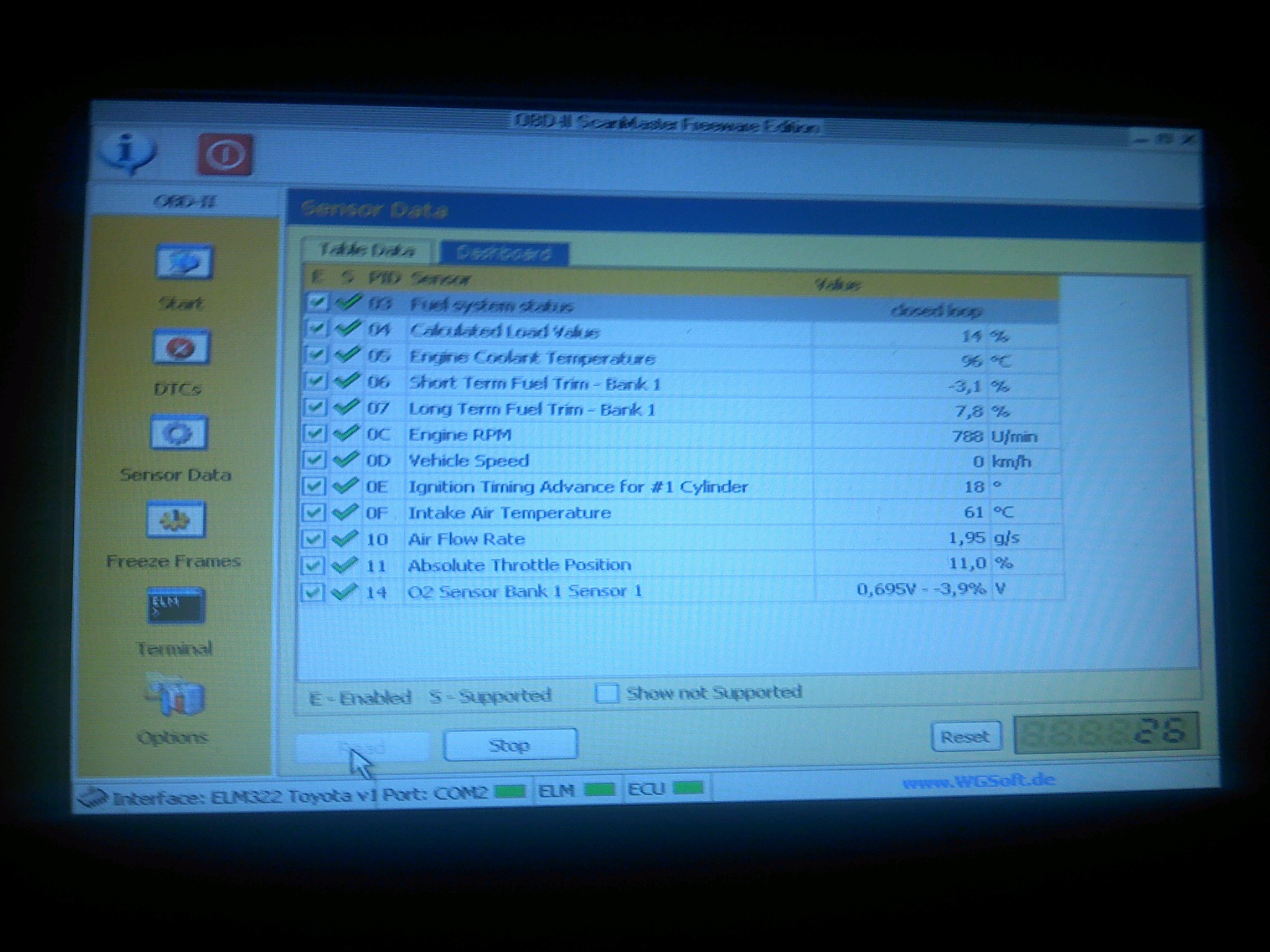Open the Freeze Frames icon
The width and height of the screenshot is (1270, 952).
176,520
